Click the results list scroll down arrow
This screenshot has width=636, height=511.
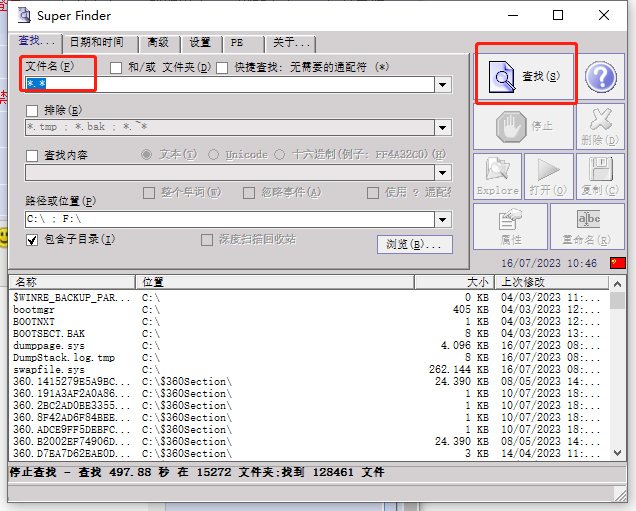pyautogui.click(x=617, y=453)
